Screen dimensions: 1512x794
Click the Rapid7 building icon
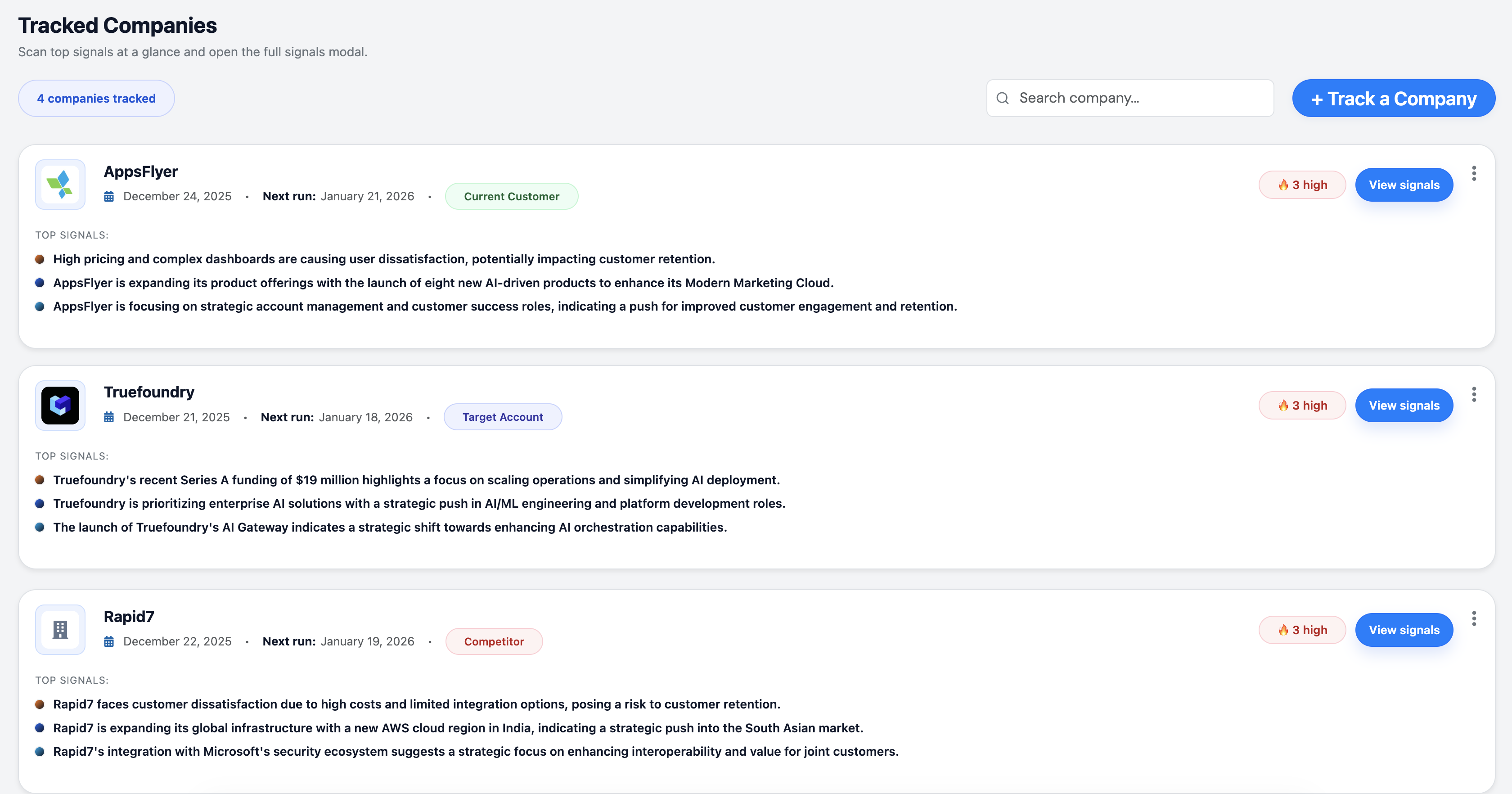tap(60, 629)
